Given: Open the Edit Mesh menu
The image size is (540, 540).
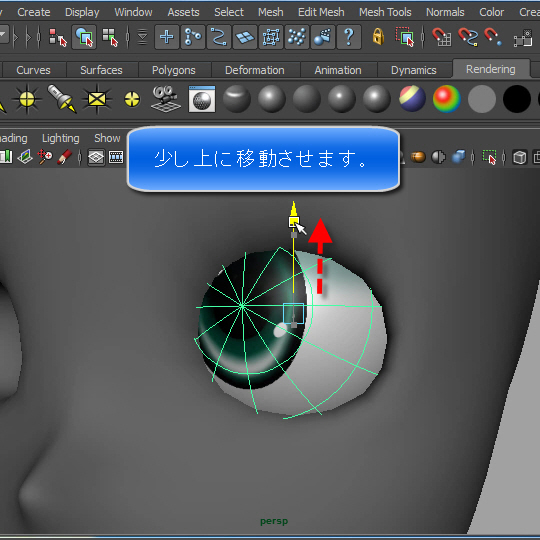Looking at the screenshot, I should click(x=321, y=12).
